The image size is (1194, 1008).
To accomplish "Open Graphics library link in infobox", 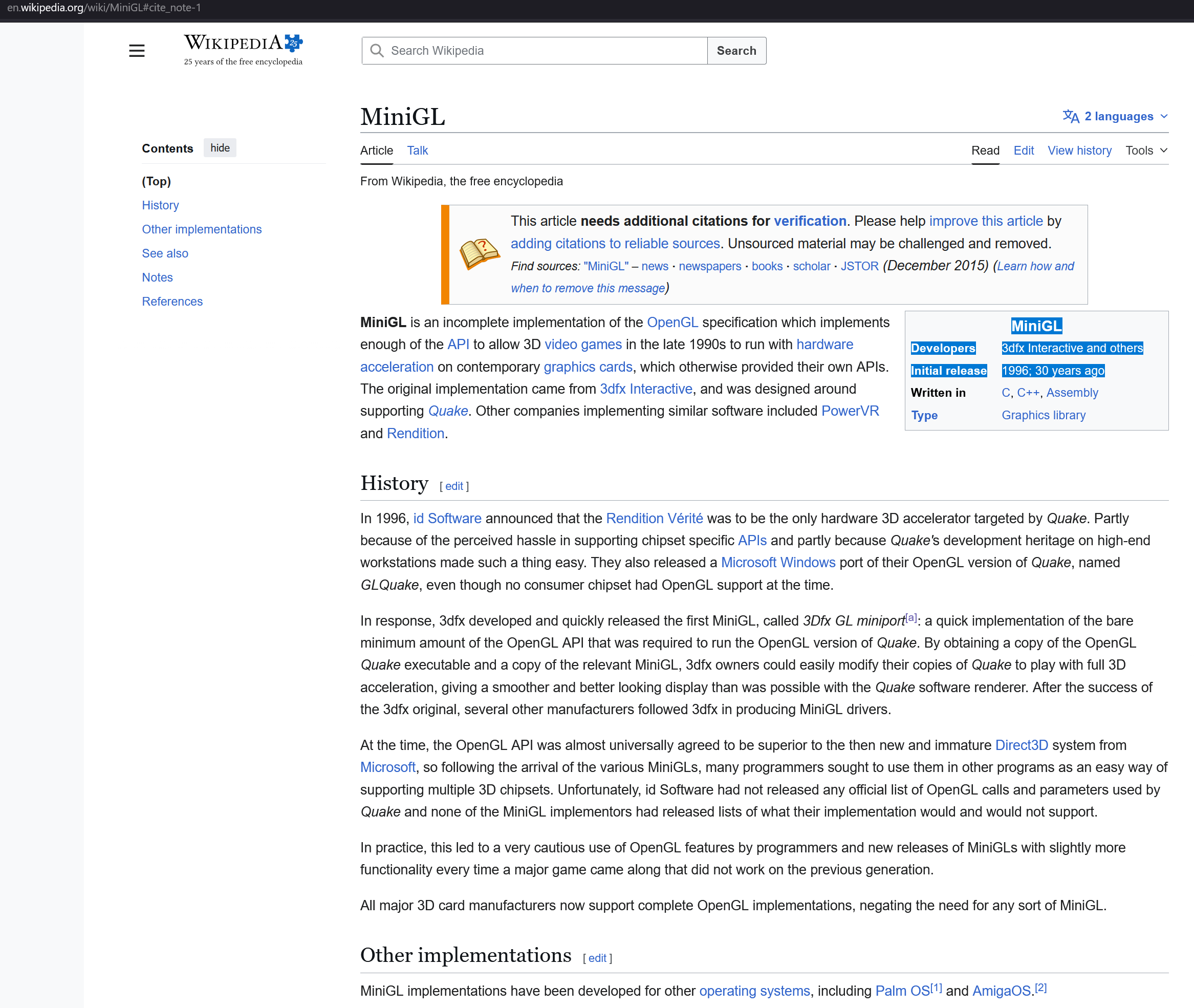I will coord(1043,415).
